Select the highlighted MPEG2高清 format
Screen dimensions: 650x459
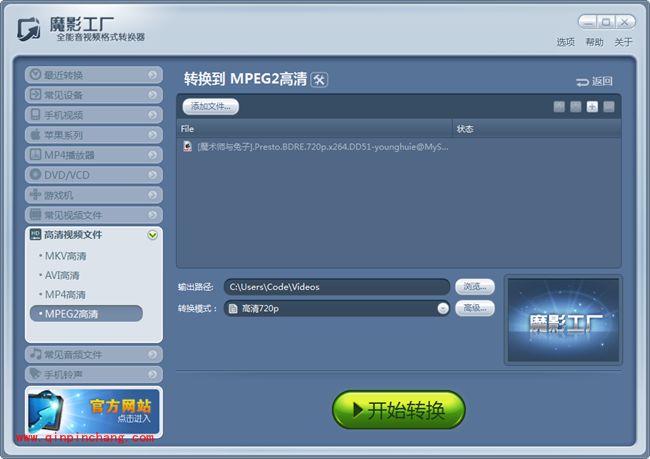pos(86,313)
